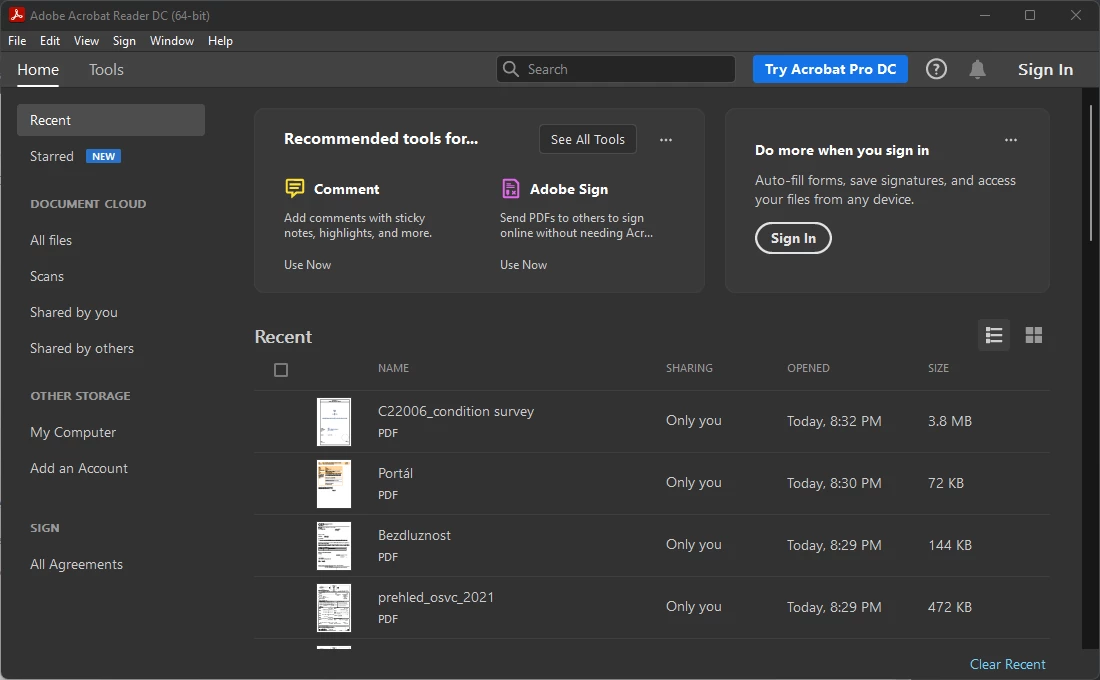Image resolution: width=1100 pixels, height=680 pixels.
Task: Click the See All Tools button
Action: (587, 139)
